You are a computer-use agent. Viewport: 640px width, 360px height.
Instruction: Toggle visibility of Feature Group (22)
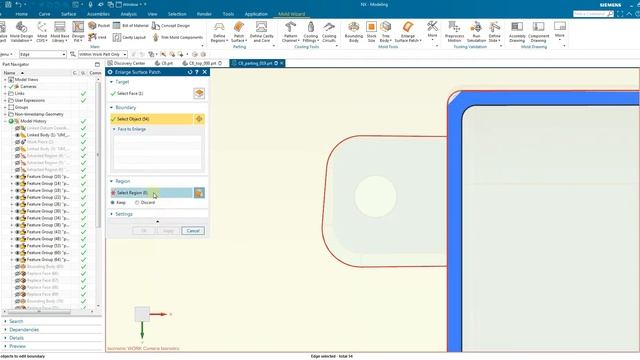pos(18,198)
